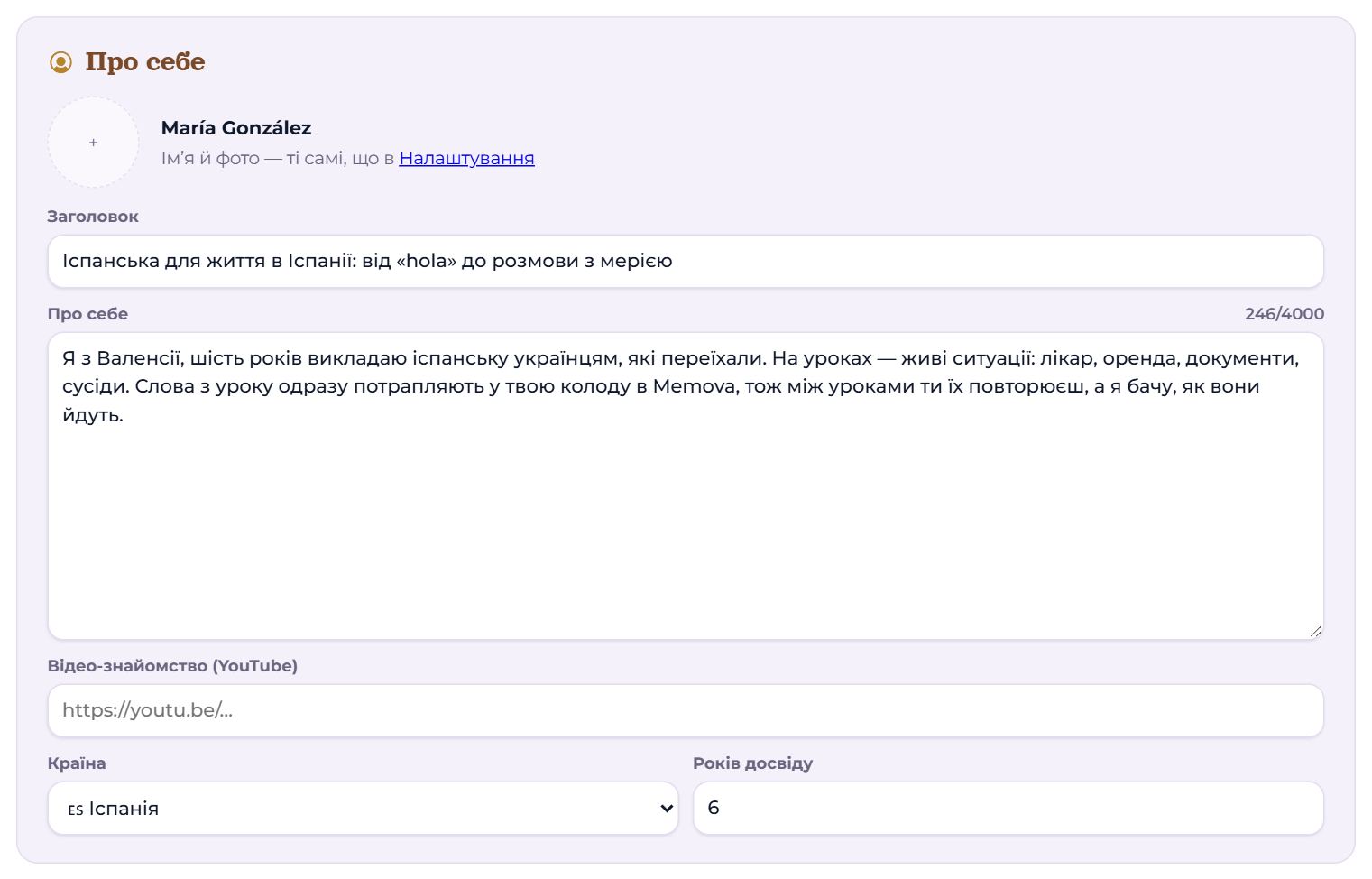Open the Налаштування link
This screenshot has height=879, width=1372.
[x=466, y=158]
